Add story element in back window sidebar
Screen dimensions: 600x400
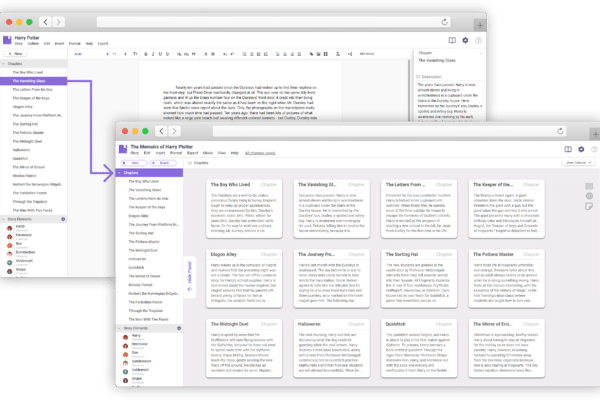(63, 219)
